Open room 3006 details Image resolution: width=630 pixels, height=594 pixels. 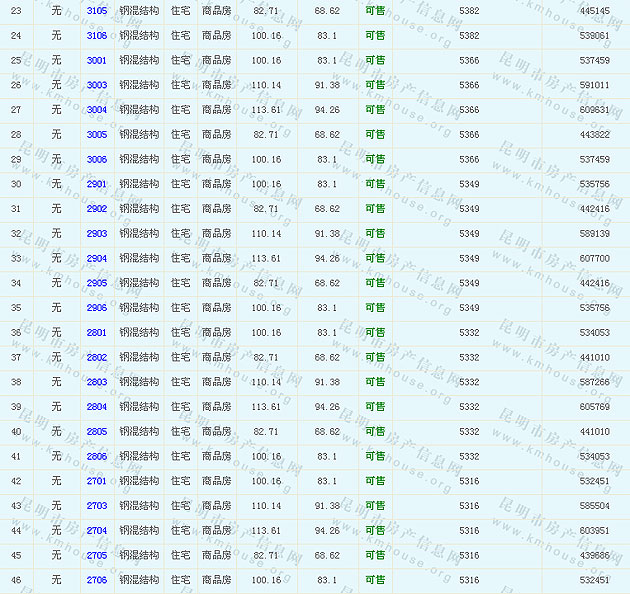(x=97, y=159)
